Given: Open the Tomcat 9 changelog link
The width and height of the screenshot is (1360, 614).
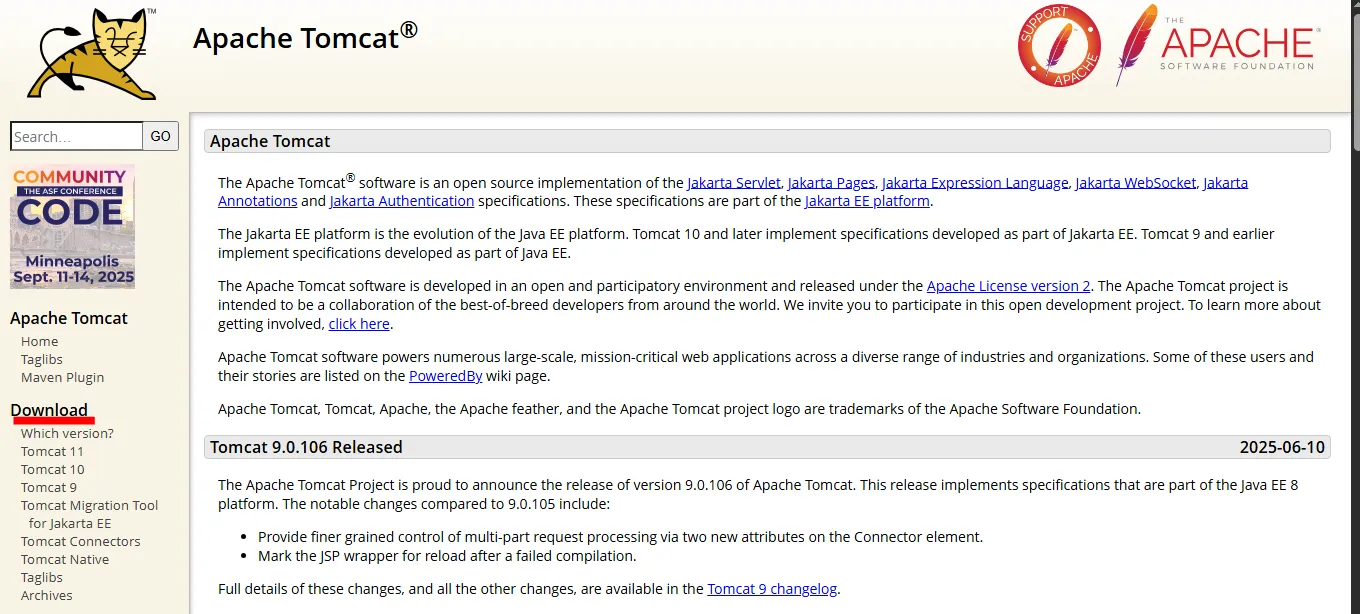Looking at the screenshot, I should point(772,589).
